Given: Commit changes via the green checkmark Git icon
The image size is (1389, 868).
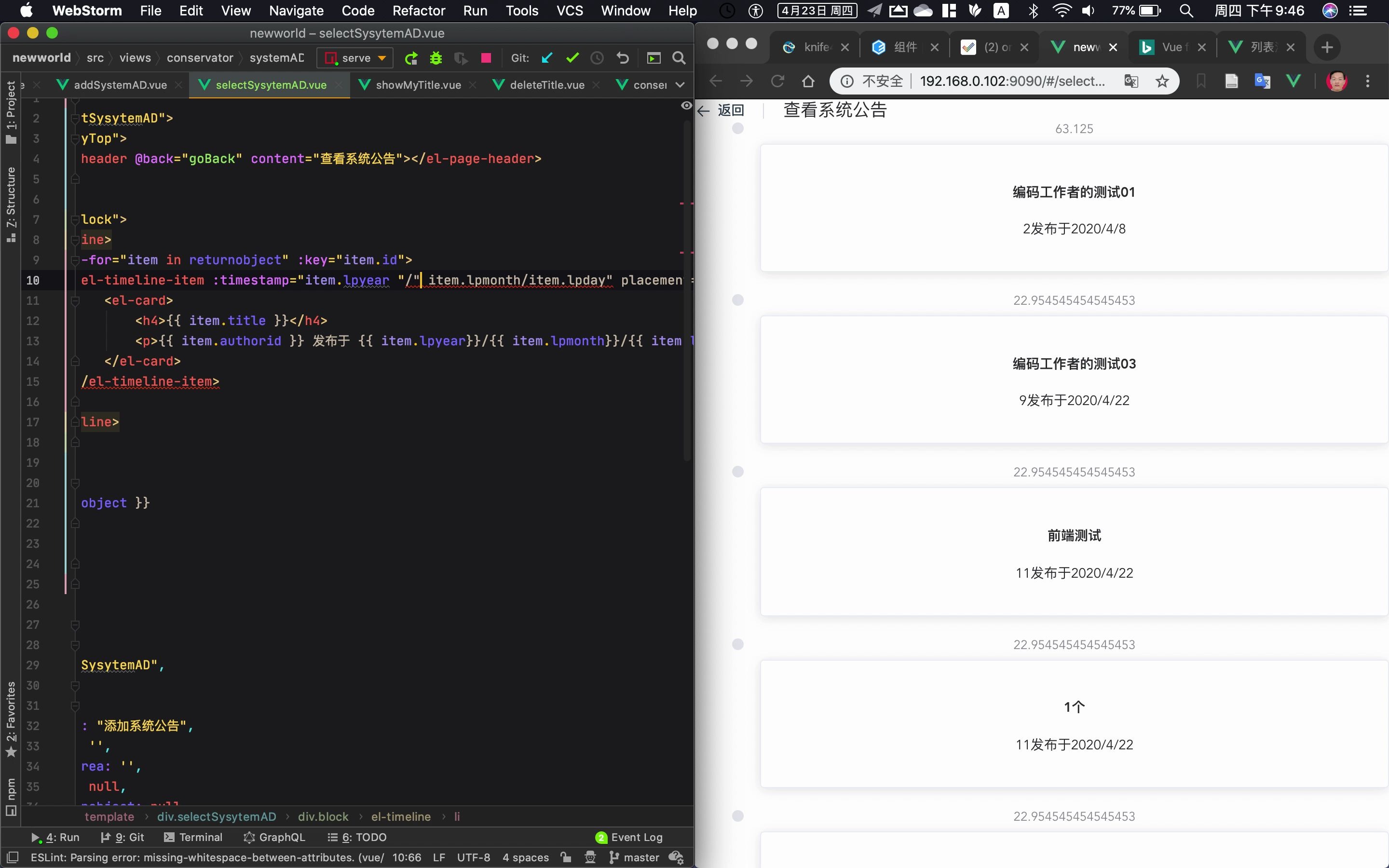Looking at the screenshot, I should pos(572,58).
